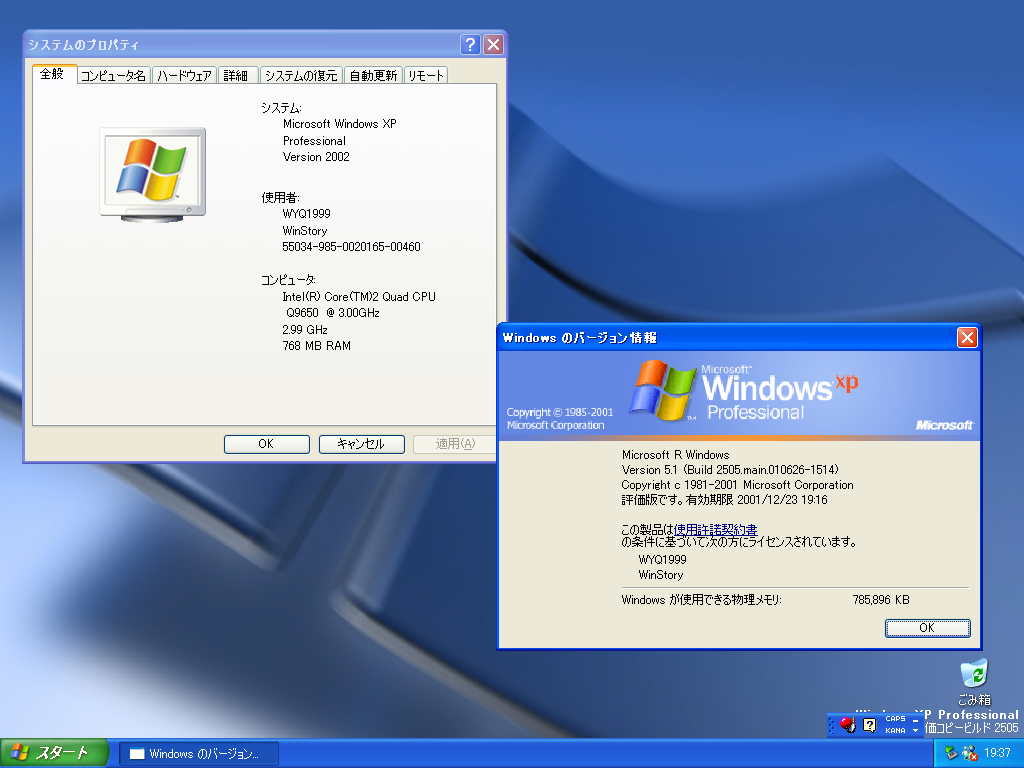Open the 使用許諾契約書 license link

pos(715,529)
